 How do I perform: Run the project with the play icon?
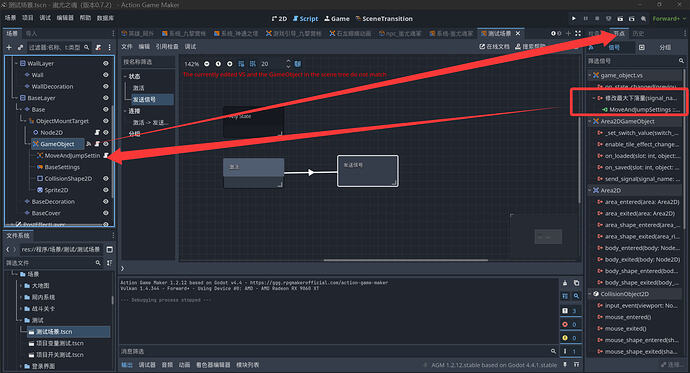click(574, 18)
